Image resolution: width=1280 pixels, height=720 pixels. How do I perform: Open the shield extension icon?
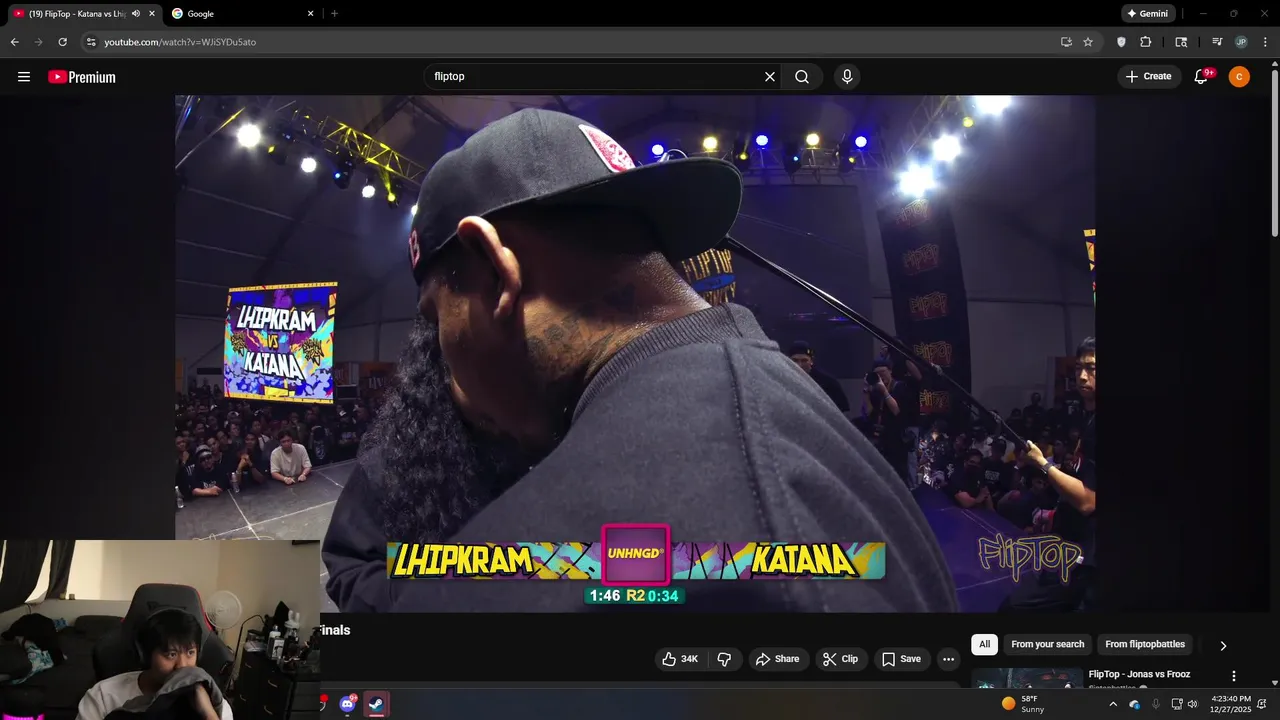(1121, 42)
